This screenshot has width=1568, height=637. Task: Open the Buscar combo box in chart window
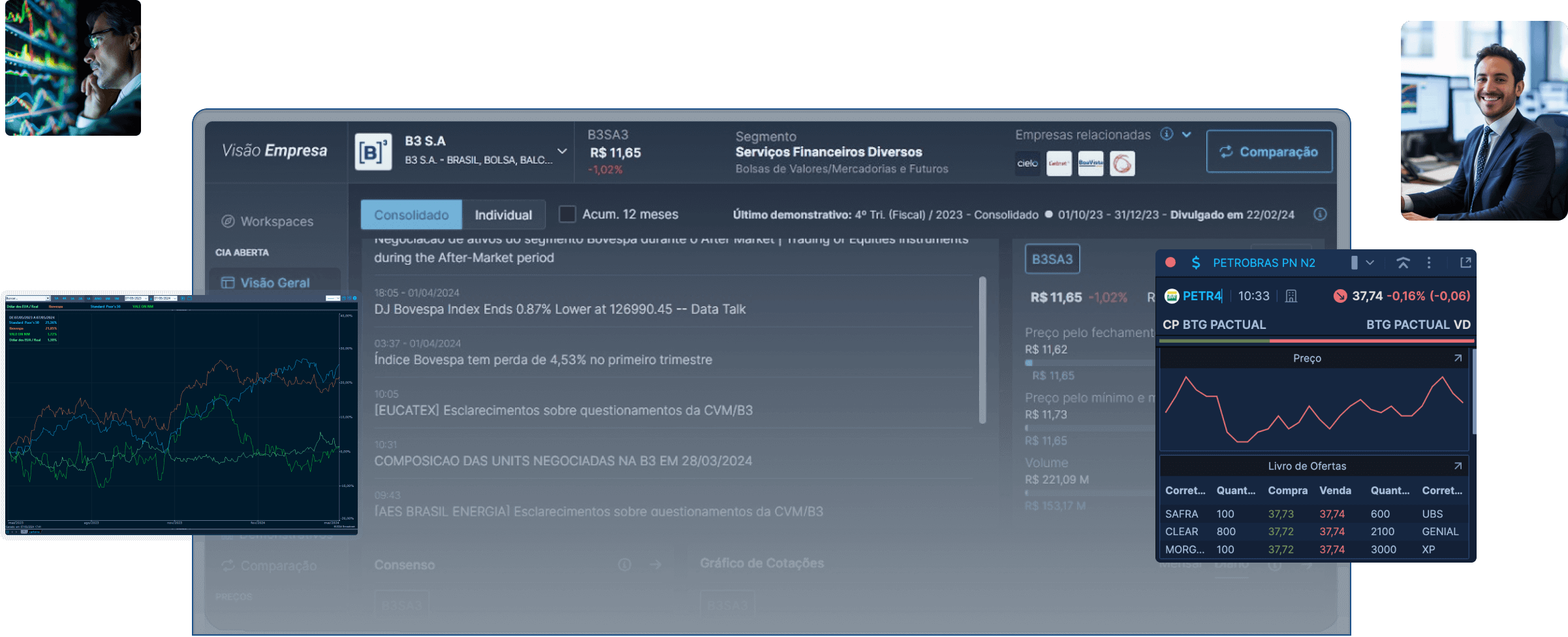(x=28, y=298)
